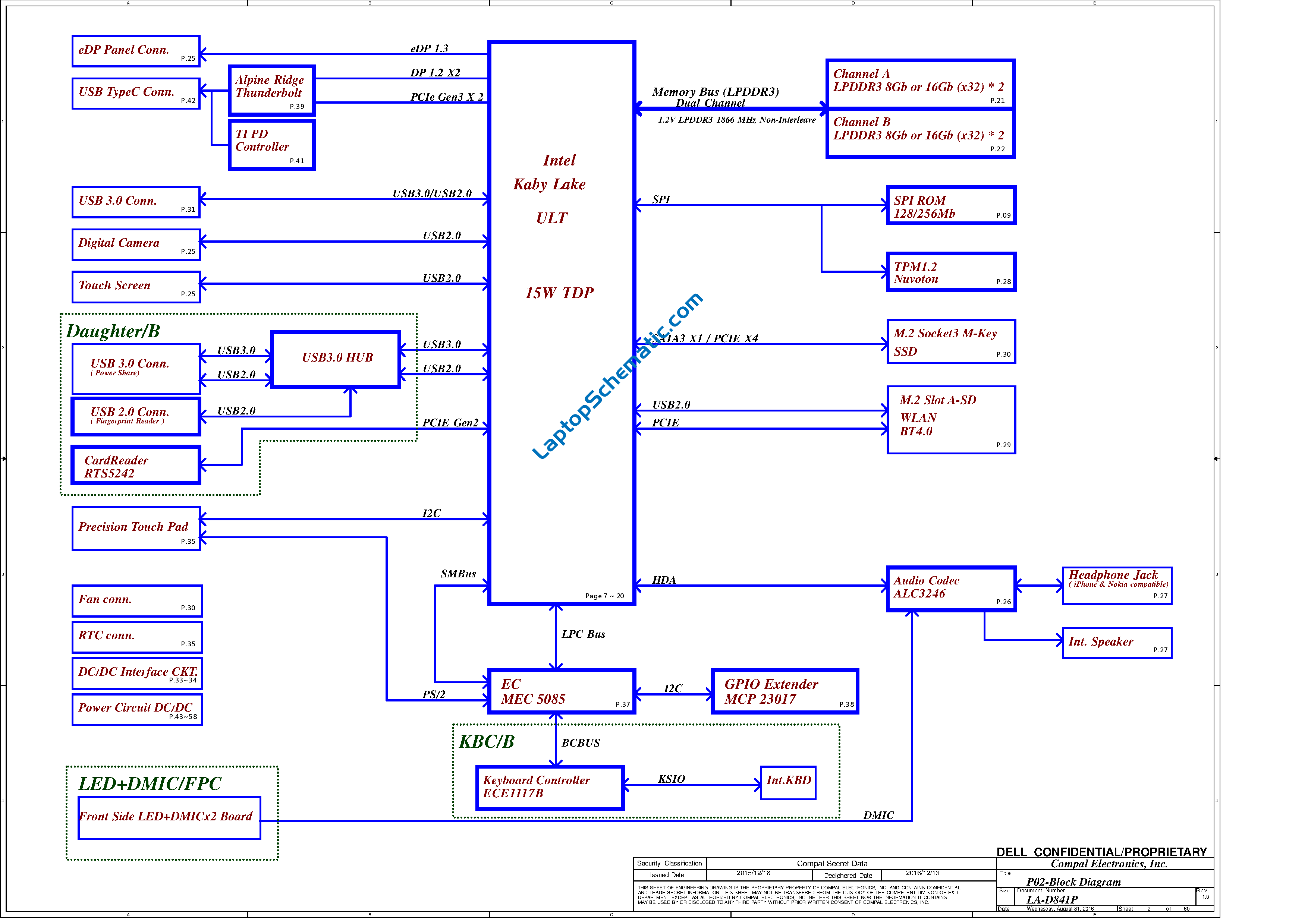Click the eDP 1.3 bus label
The image size is (1308, 924).
(x=430, y=48)
